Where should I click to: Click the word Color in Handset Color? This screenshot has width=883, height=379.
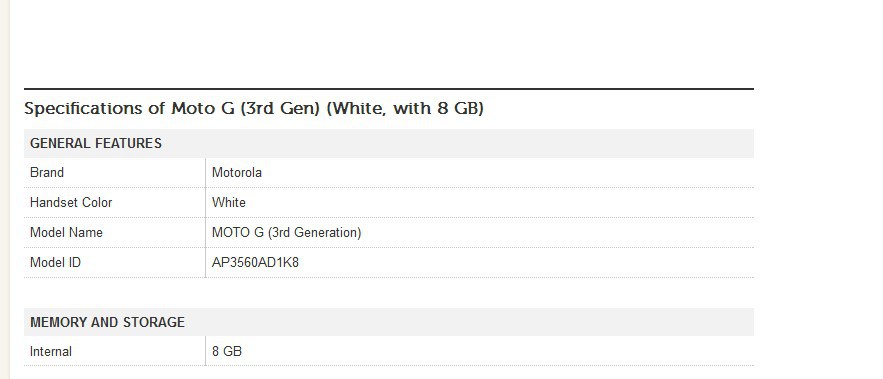point(97,202)
